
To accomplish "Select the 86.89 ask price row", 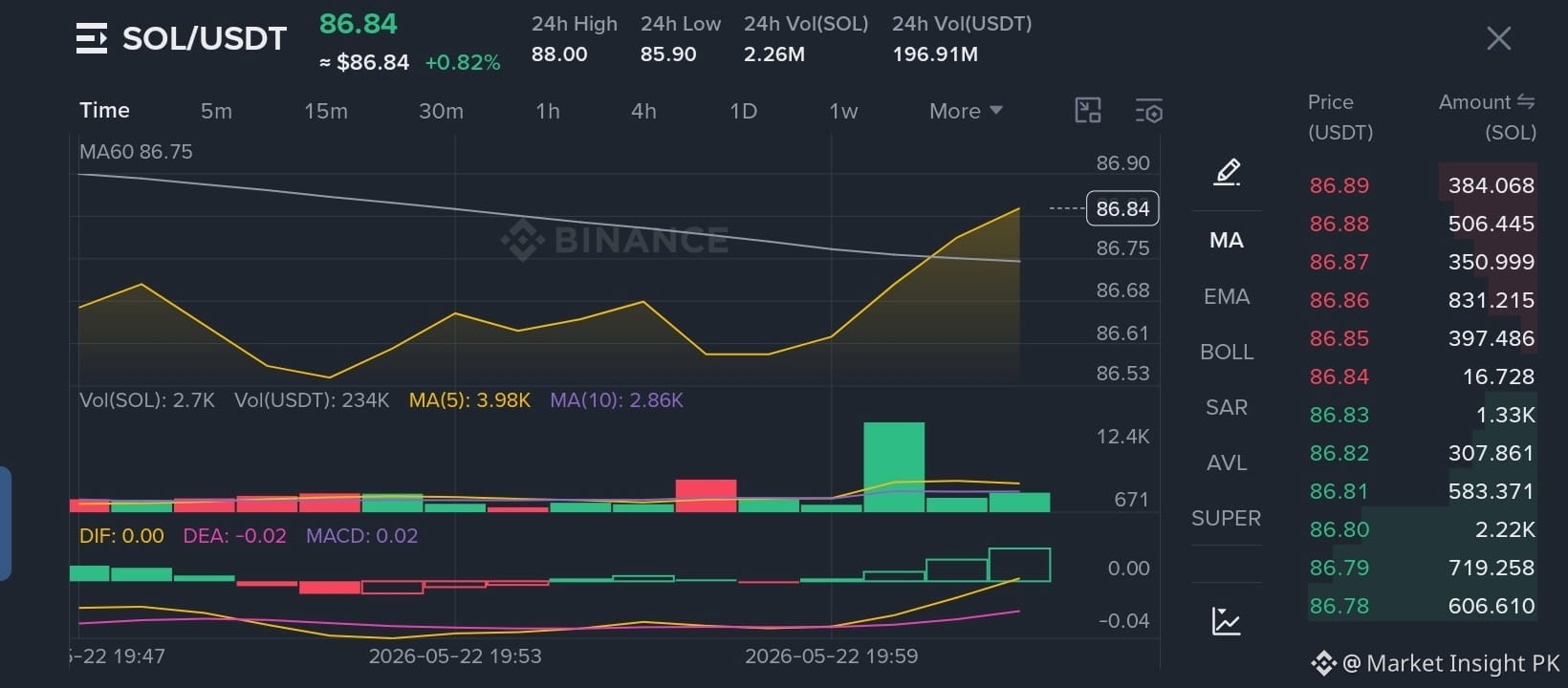I will coord(1422,185).
